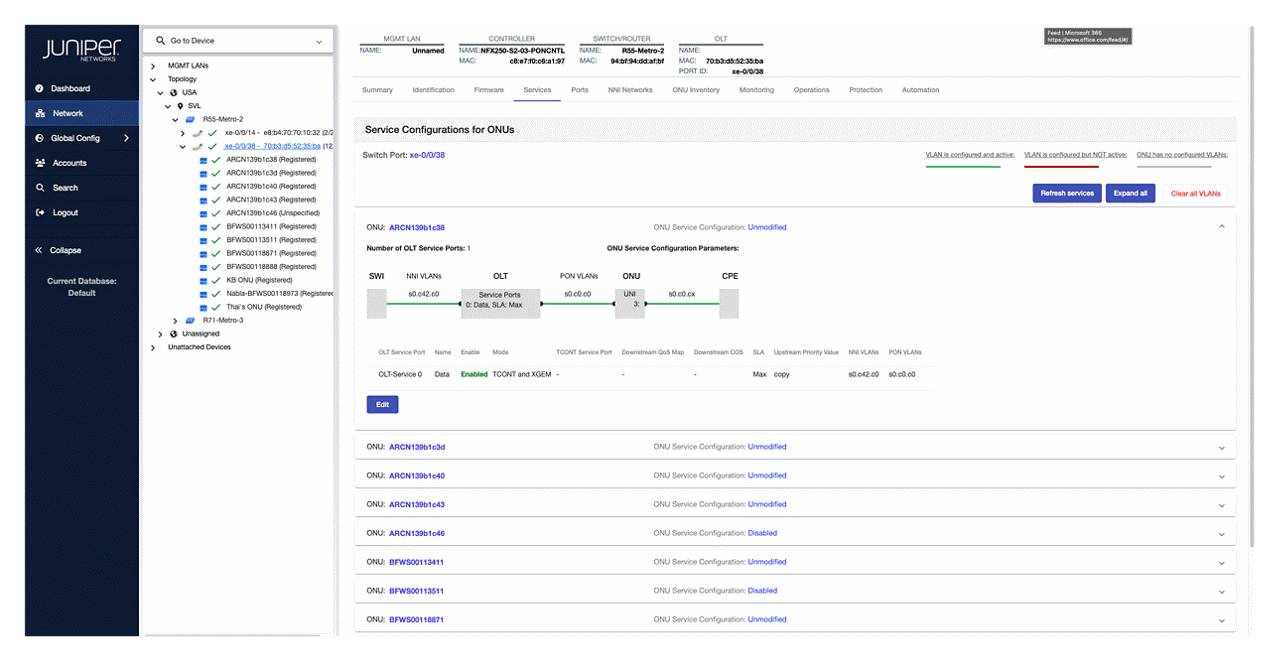Image resolution: width=1280 pixels, height=662 pixels.
Task: Expand the R71-Metro-3 tree node
Action: [x=175, y=320]
